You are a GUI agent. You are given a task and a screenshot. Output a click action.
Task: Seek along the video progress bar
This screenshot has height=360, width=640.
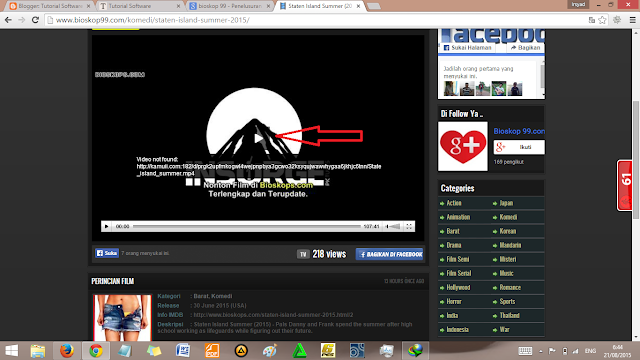(247, 226)
